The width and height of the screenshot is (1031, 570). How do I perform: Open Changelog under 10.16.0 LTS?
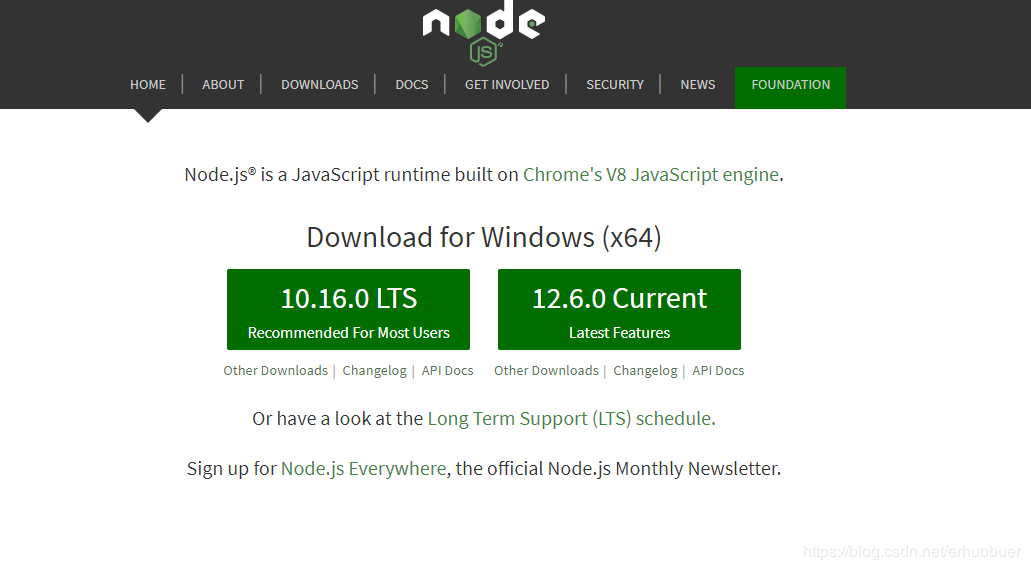point(374,370)
